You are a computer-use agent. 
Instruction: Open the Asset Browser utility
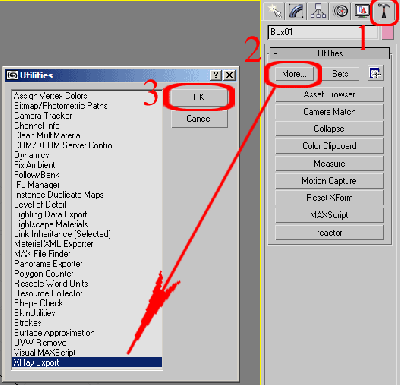coord(329,94)
